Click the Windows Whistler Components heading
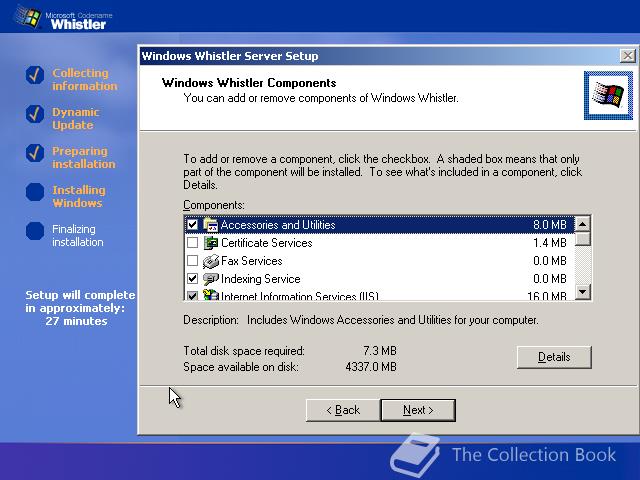The image size is (640, 480). pos(249,83)
